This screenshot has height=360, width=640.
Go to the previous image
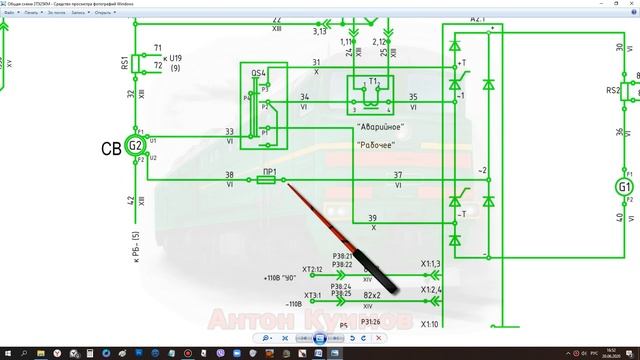point(304,338)
